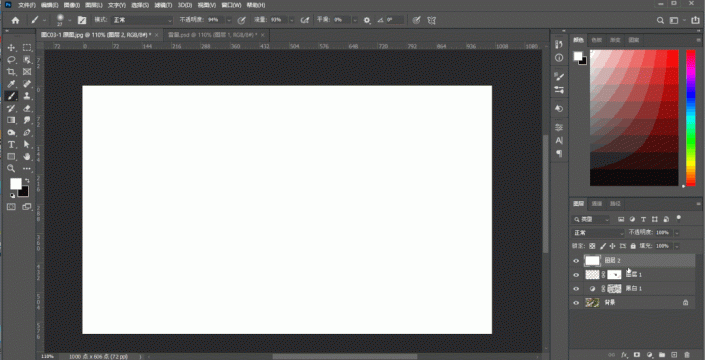Toggle lock transparent pixels
Screen dimensions: 705x360
click(x=592, y=246)
